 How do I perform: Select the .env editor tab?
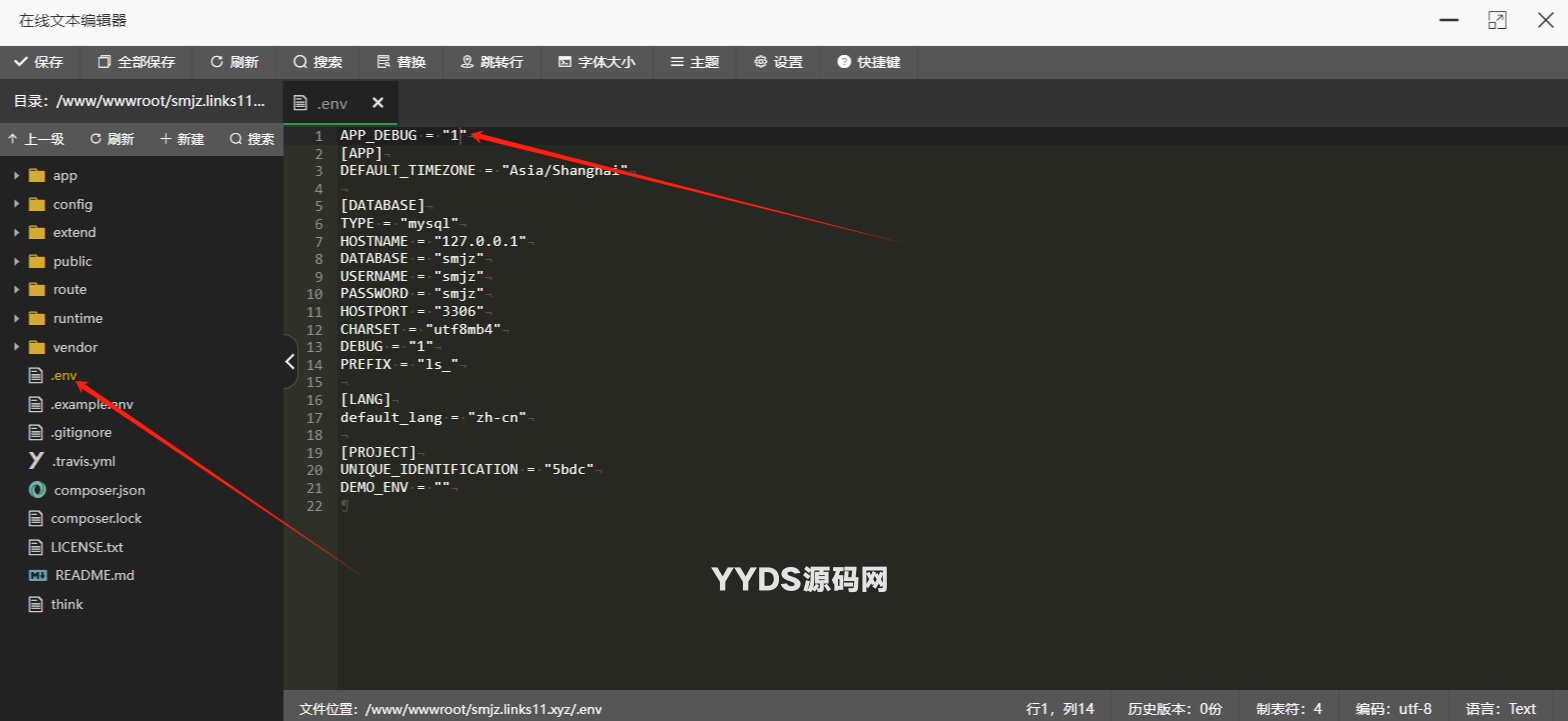click(332, 103)
